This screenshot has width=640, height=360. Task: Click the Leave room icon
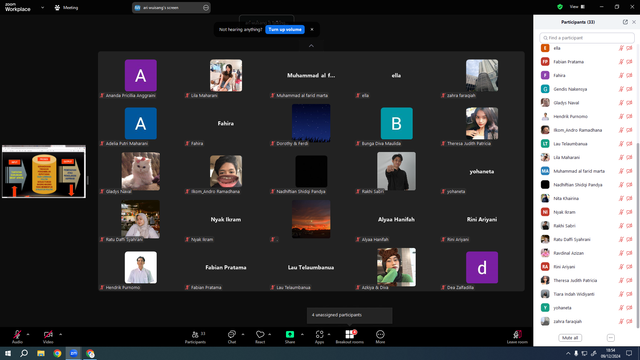[517, 334]
